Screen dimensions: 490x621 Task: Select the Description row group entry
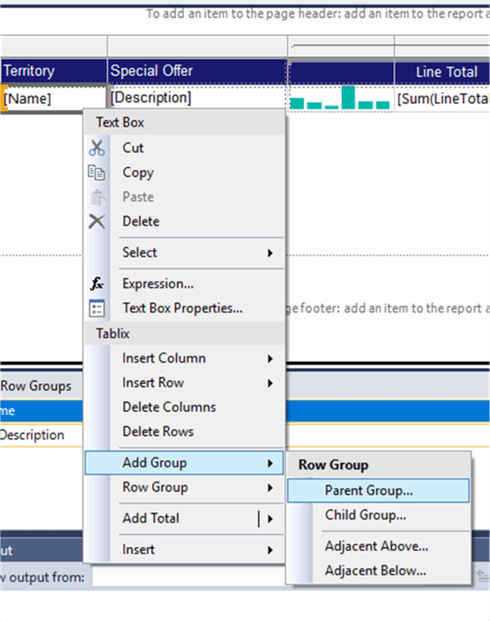click(x=41, y=435)
